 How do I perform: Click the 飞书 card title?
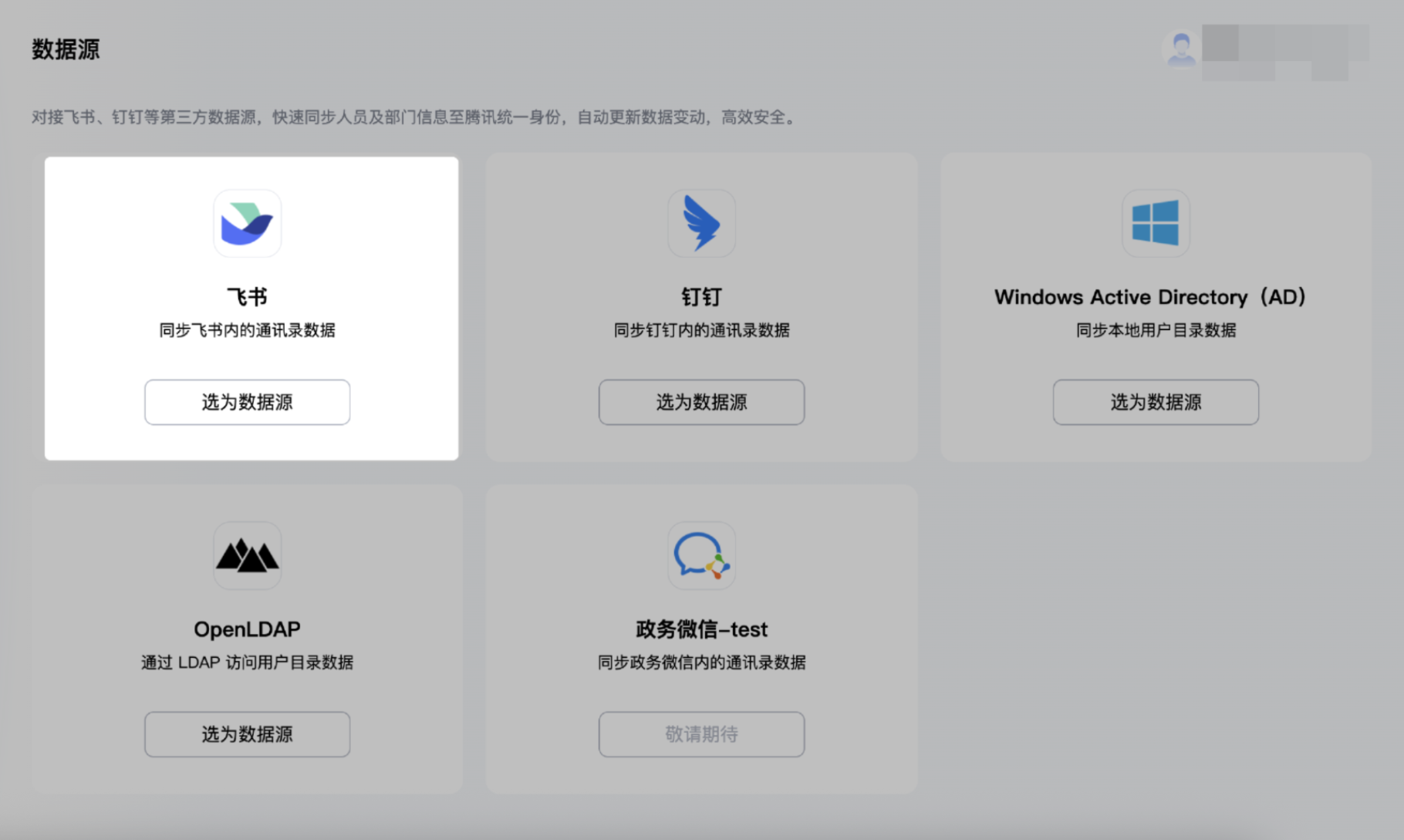coord(247,297)
